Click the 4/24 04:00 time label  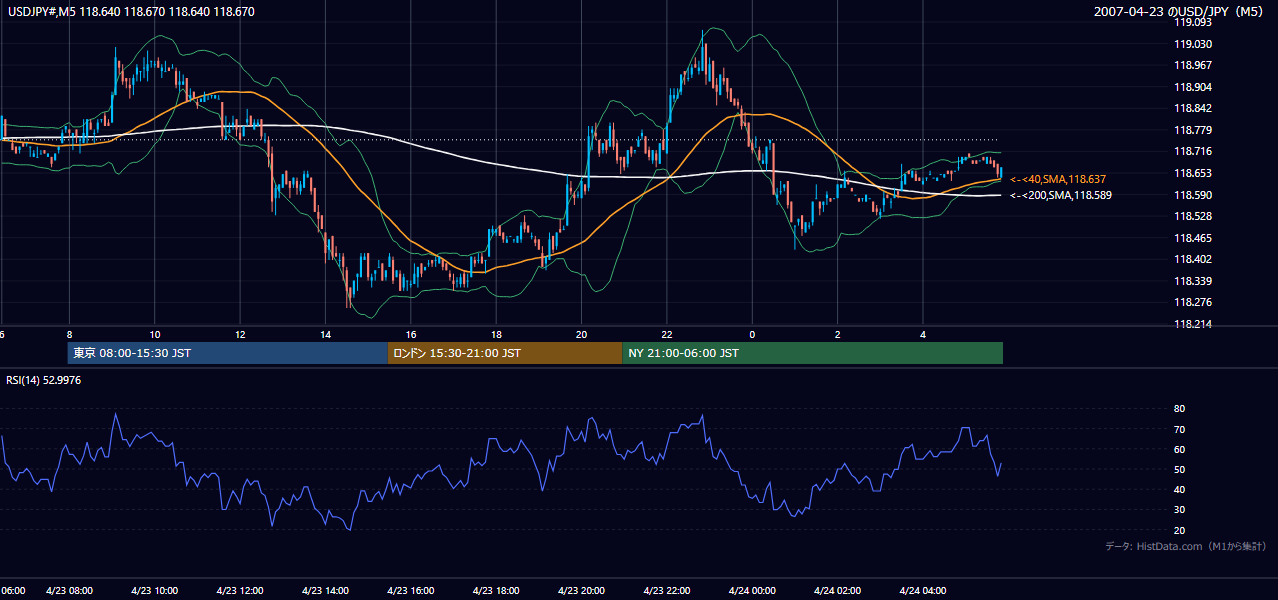tap(923, 591)
